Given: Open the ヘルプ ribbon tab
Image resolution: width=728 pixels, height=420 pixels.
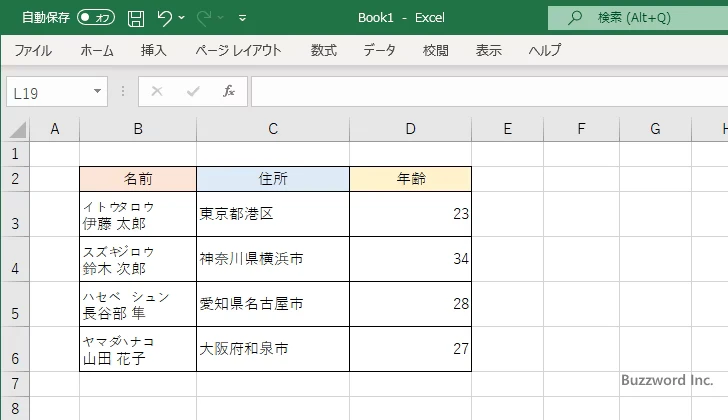Looking at the screenshot, I should [x=545, y=50].
